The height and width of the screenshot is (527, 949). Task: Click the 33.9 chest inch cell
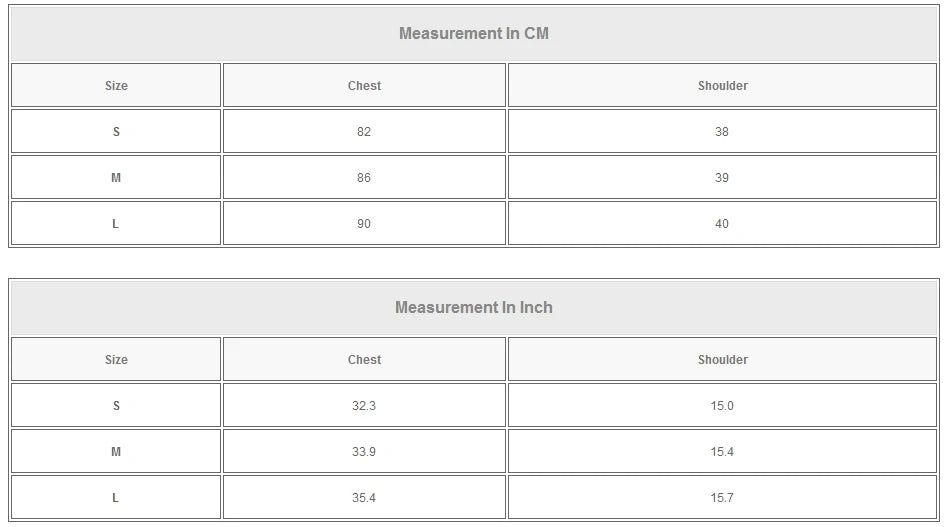pos(364,452)
